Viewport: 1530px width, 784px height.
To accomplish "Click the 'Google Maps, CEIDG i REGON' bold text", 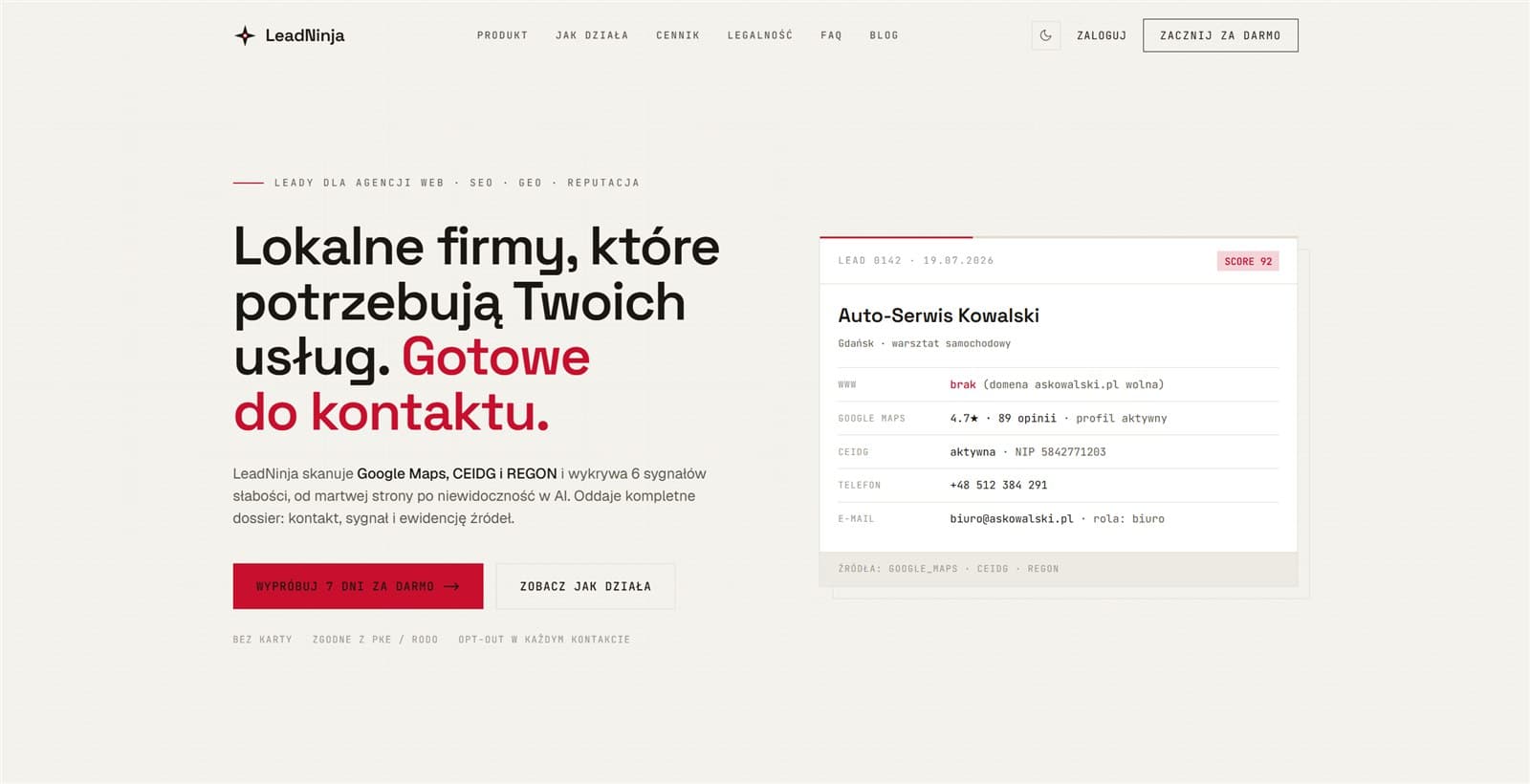I will [457, 473].
